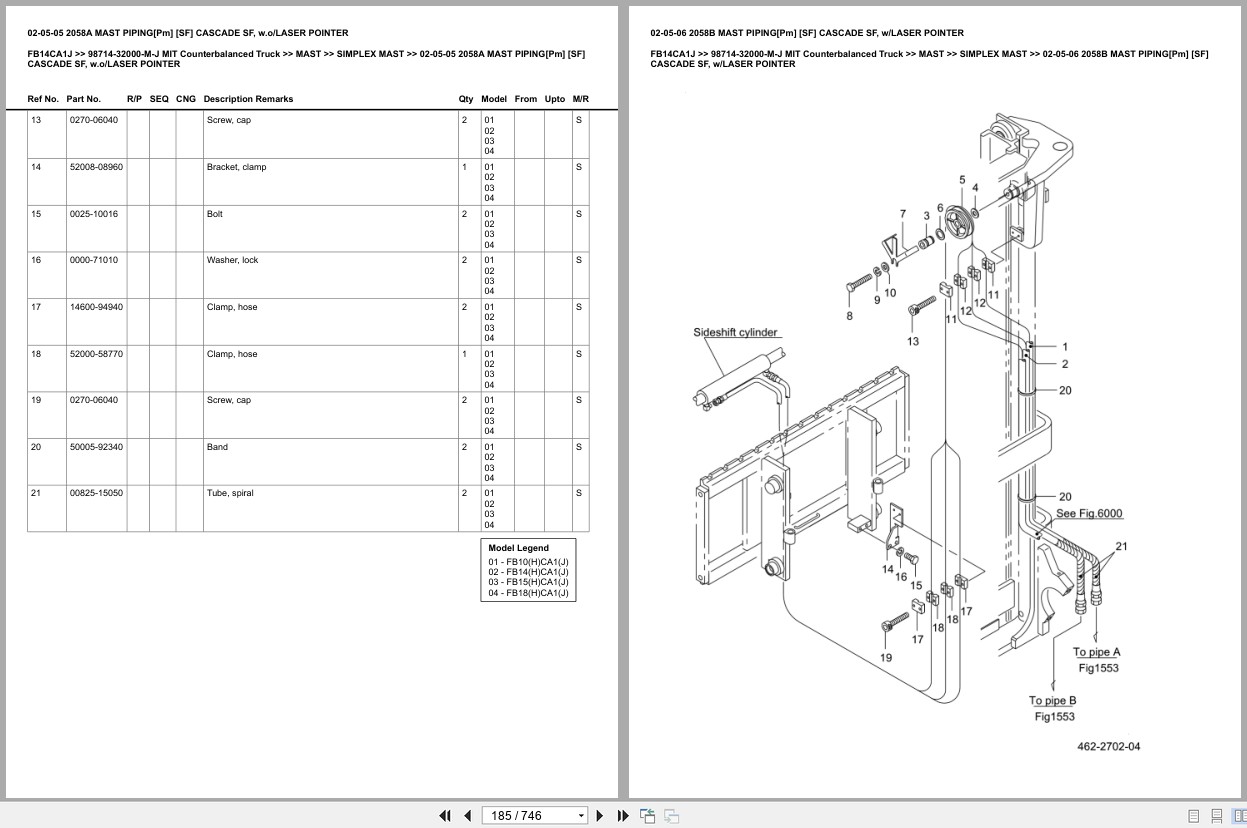1247x828 pixels.
Task: Click the go to previous view icon
Action: 647,816
